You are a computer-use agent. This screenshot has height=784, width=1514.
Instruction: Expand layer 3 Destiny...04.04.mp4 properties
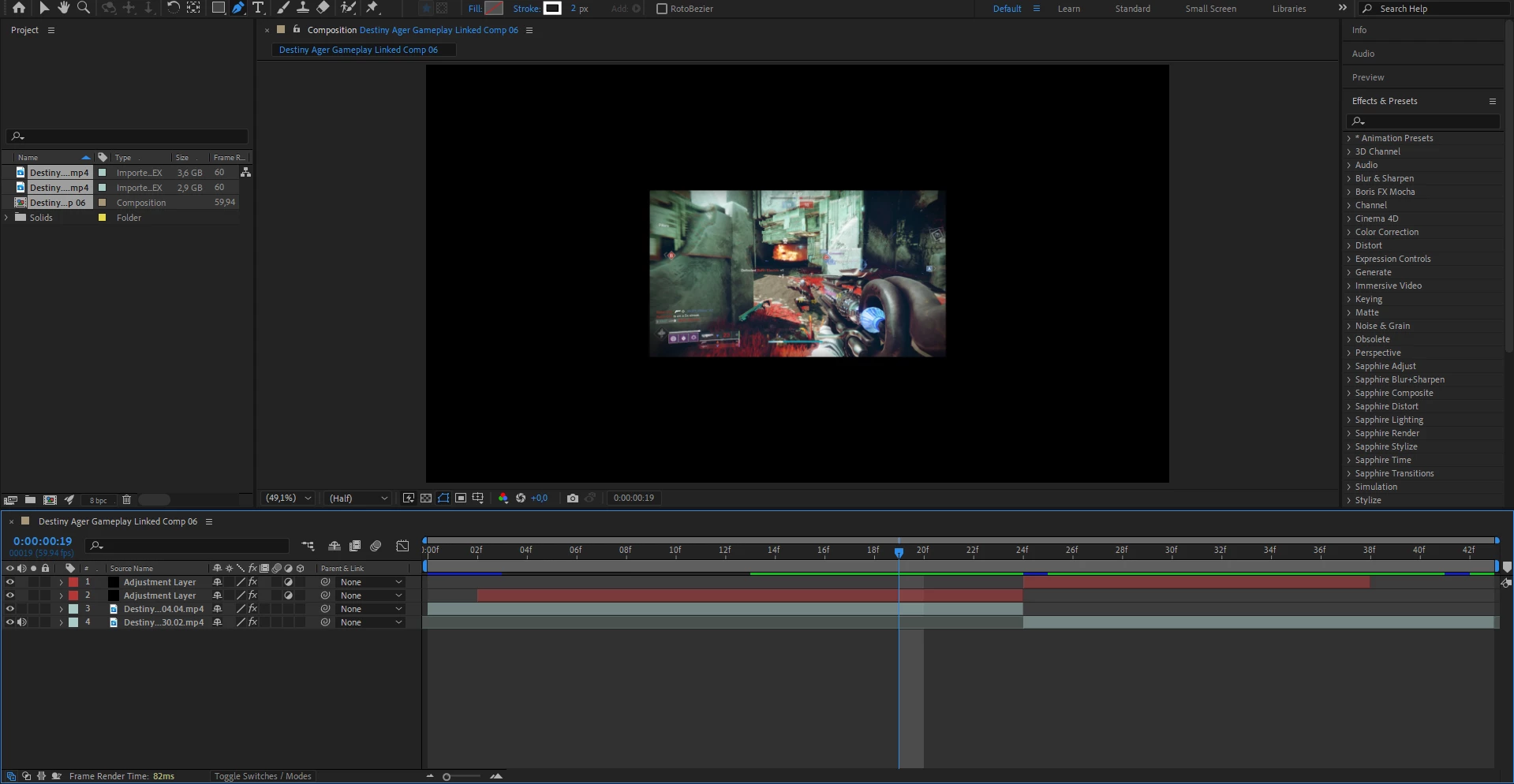click(61, 609)
